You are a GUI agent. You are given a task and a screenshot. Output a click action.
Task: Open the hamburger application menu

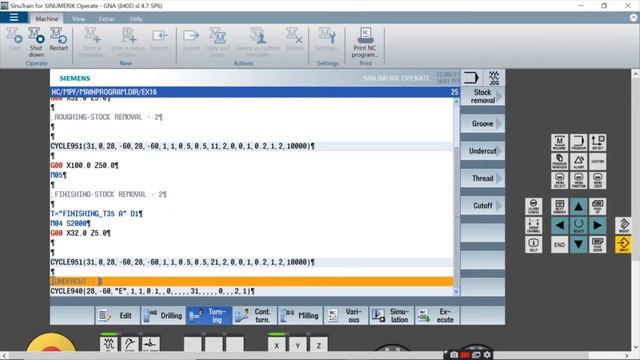[x=14, y=18]
